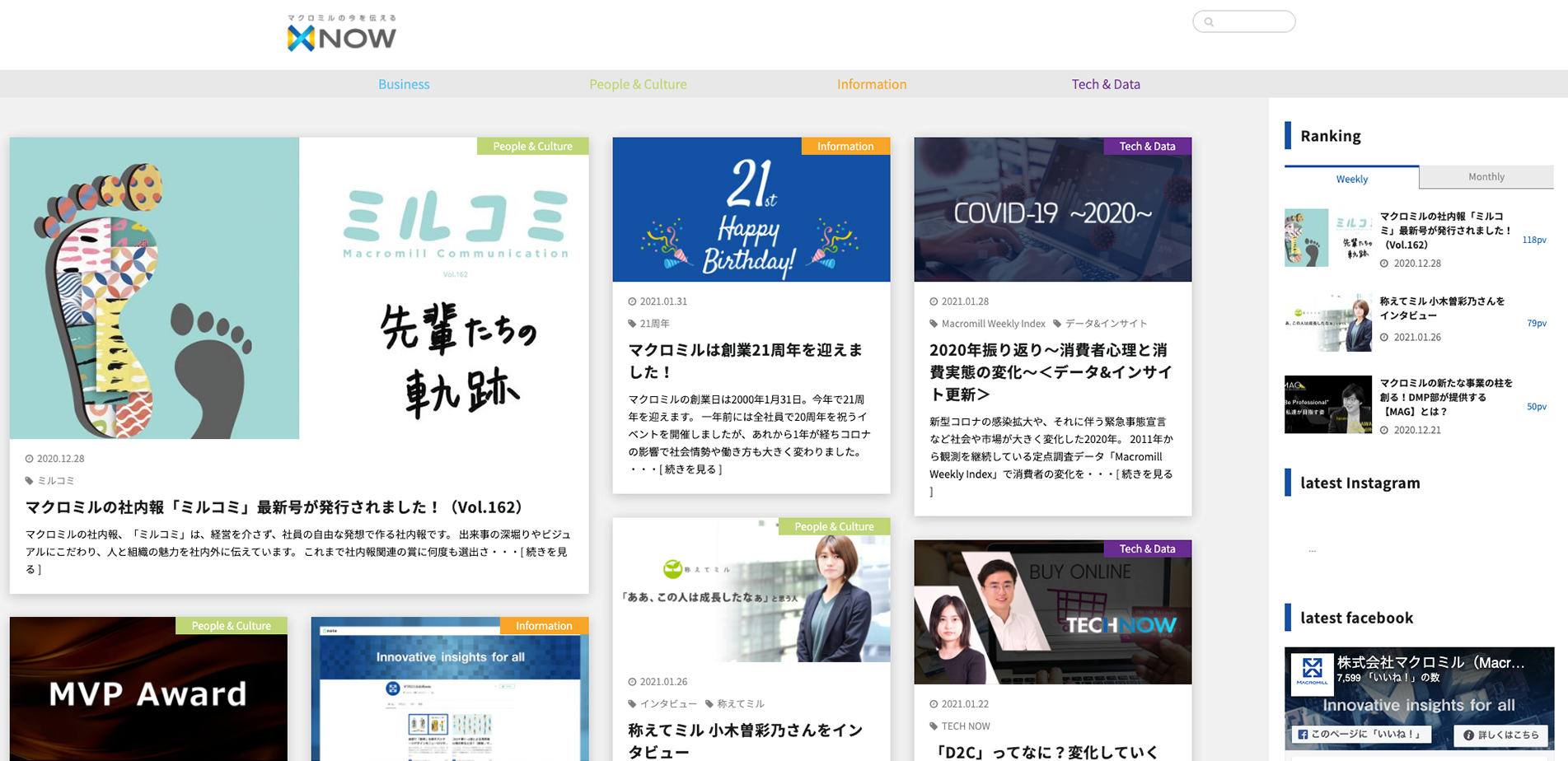The width and height of the screenshot is (1568, 761).
Task: Click People & Culture badge on ミルコミ card
Action: (532, 146)
